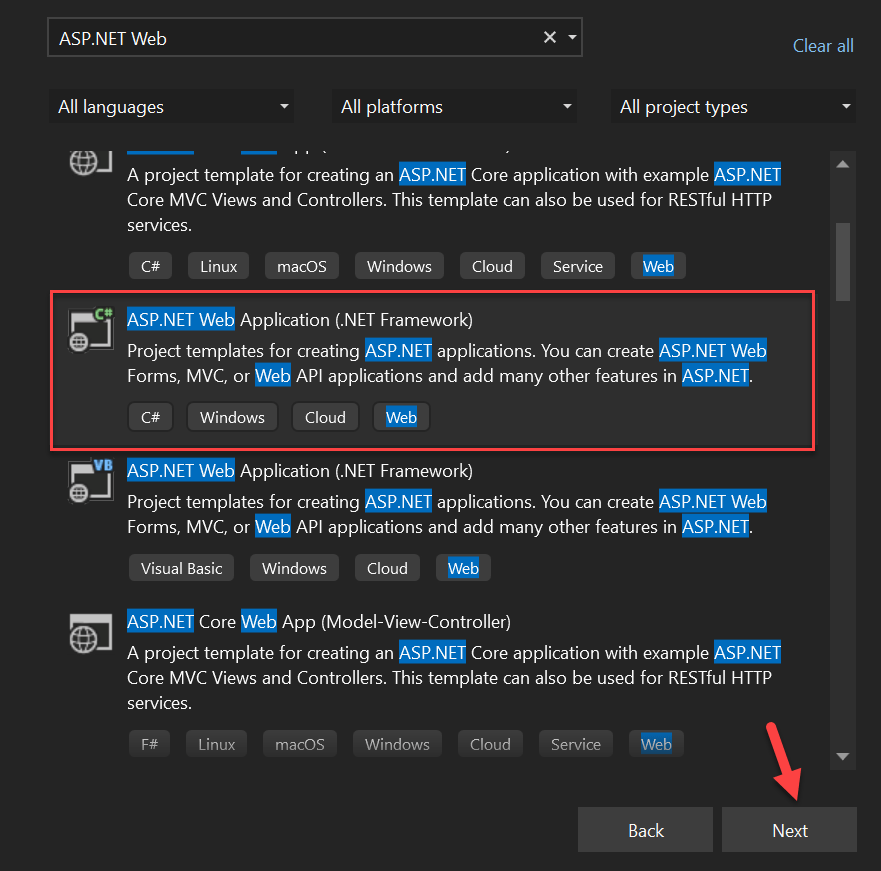The image size is (881, 871).
Task: Click the Windows tag under the Visual Basic template
Action: click(294, 568)
